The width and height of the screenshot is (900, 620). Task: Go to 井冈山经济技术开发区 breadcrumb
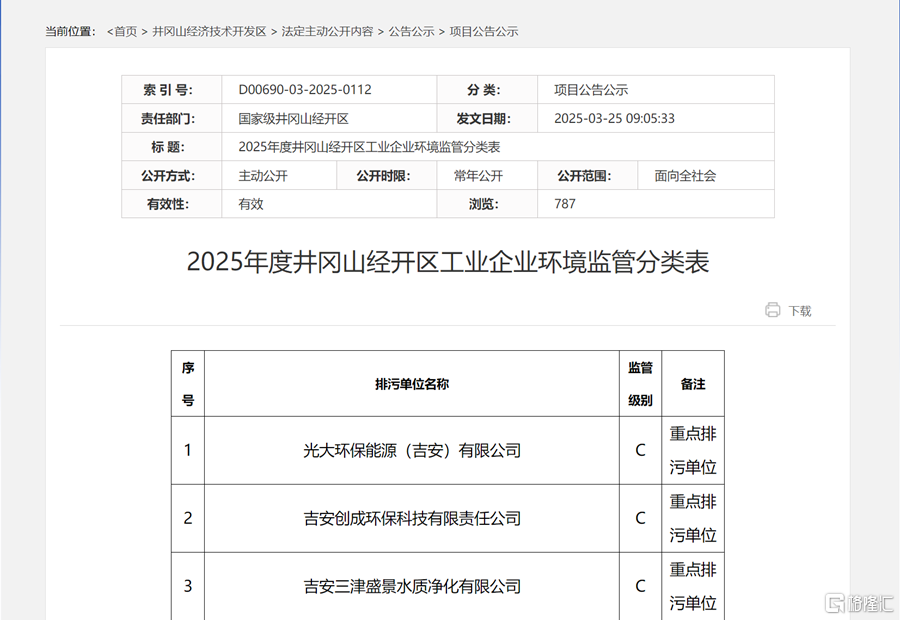[x=209, y=31]
